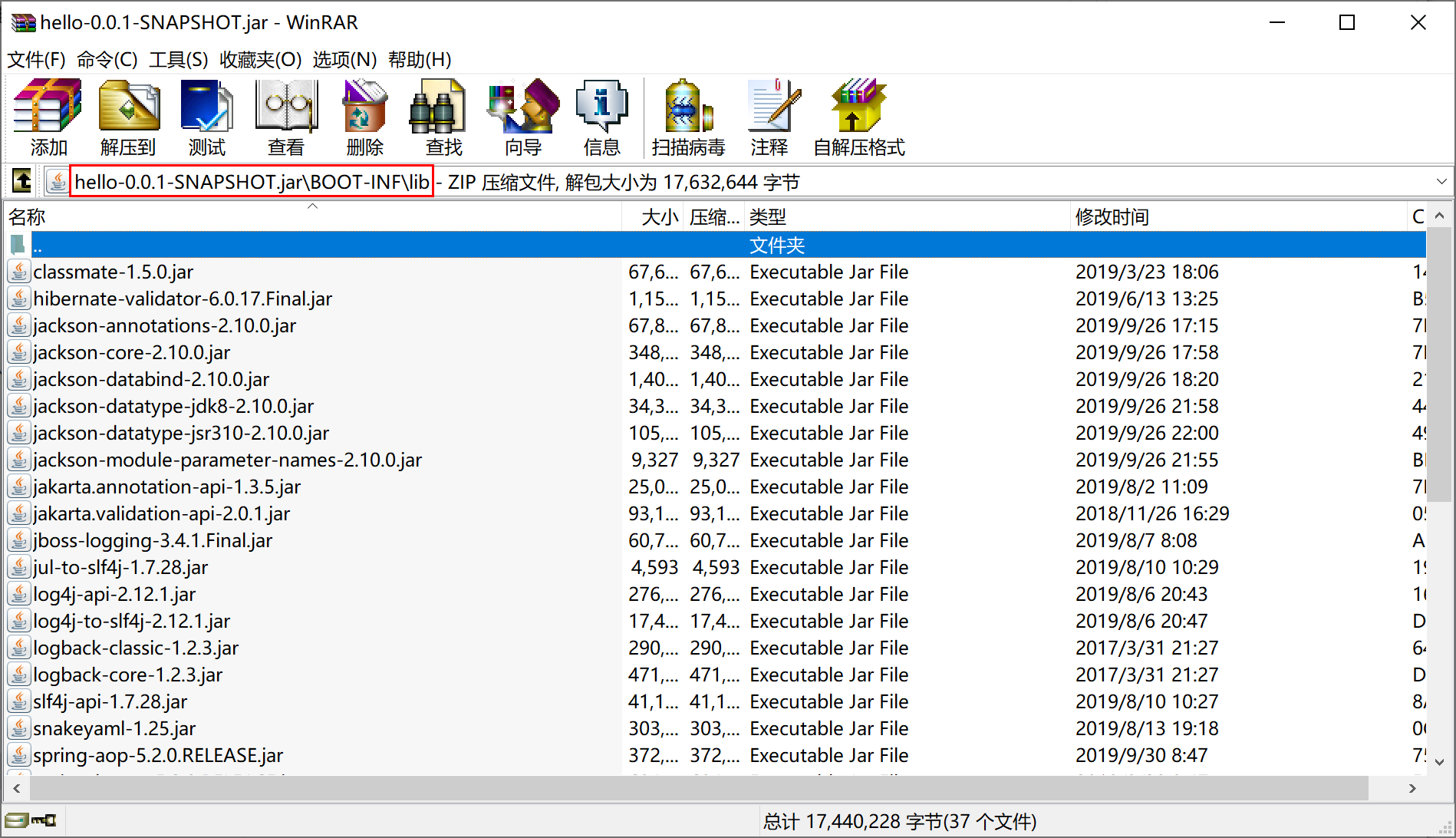
Task: Click the SFX (自解压格式) icon
Action: [858, 117]
